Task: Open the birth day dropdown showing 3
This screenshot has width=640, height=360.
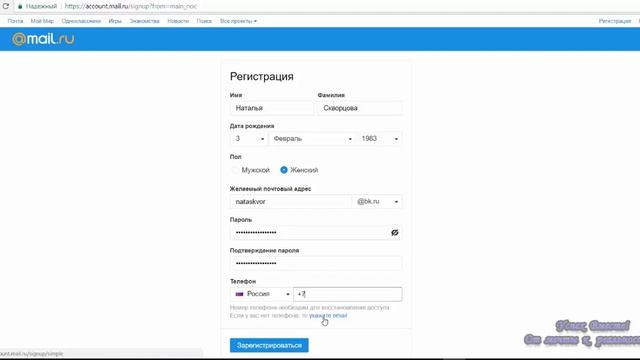Action: pyautogui.click(x=249, y=139)
